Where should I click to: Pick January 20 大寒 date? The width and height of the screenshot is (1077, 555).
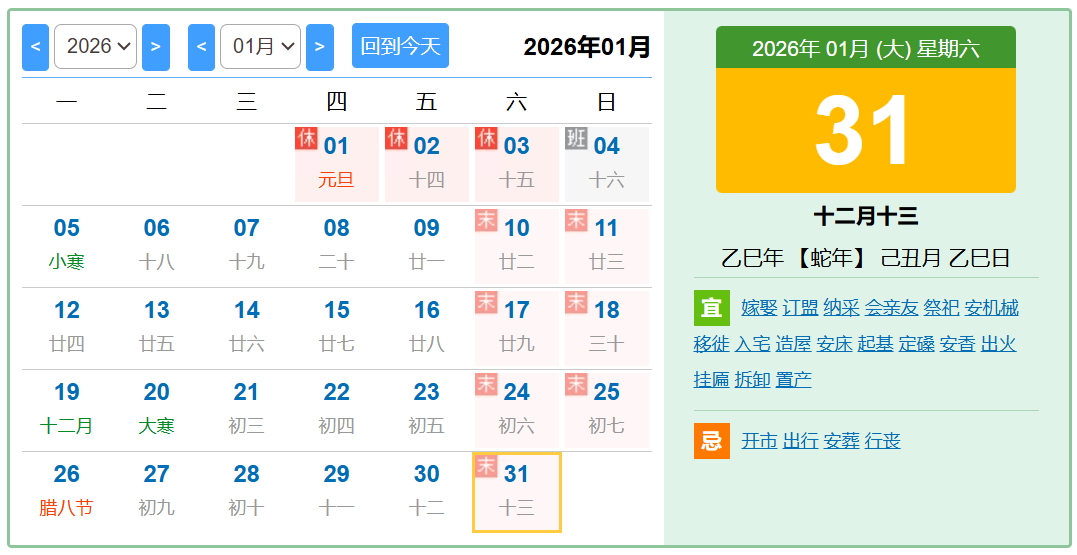pyautogui.click(x=157, y=409)
